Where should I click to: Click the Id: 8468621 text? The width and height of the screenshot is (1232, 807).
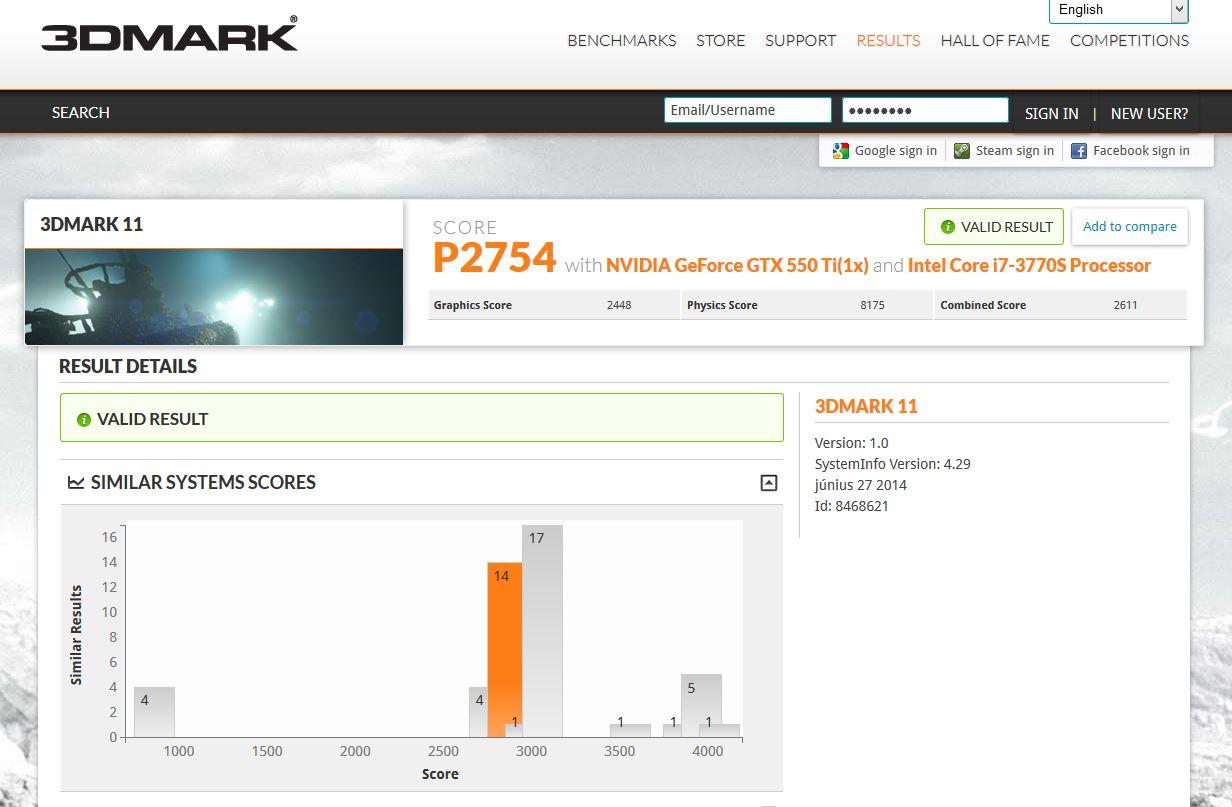point(852,506)
